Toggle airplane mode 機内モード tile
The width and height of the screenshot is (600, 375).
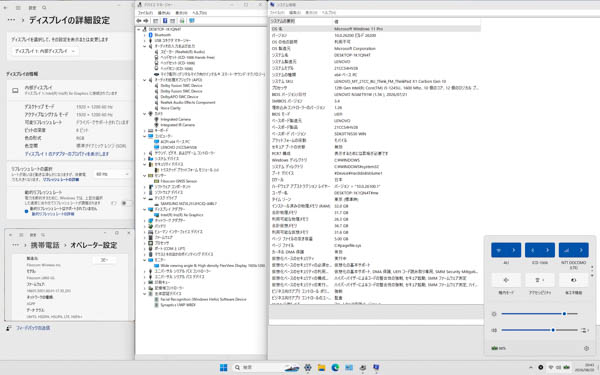(x=506, y=280)
